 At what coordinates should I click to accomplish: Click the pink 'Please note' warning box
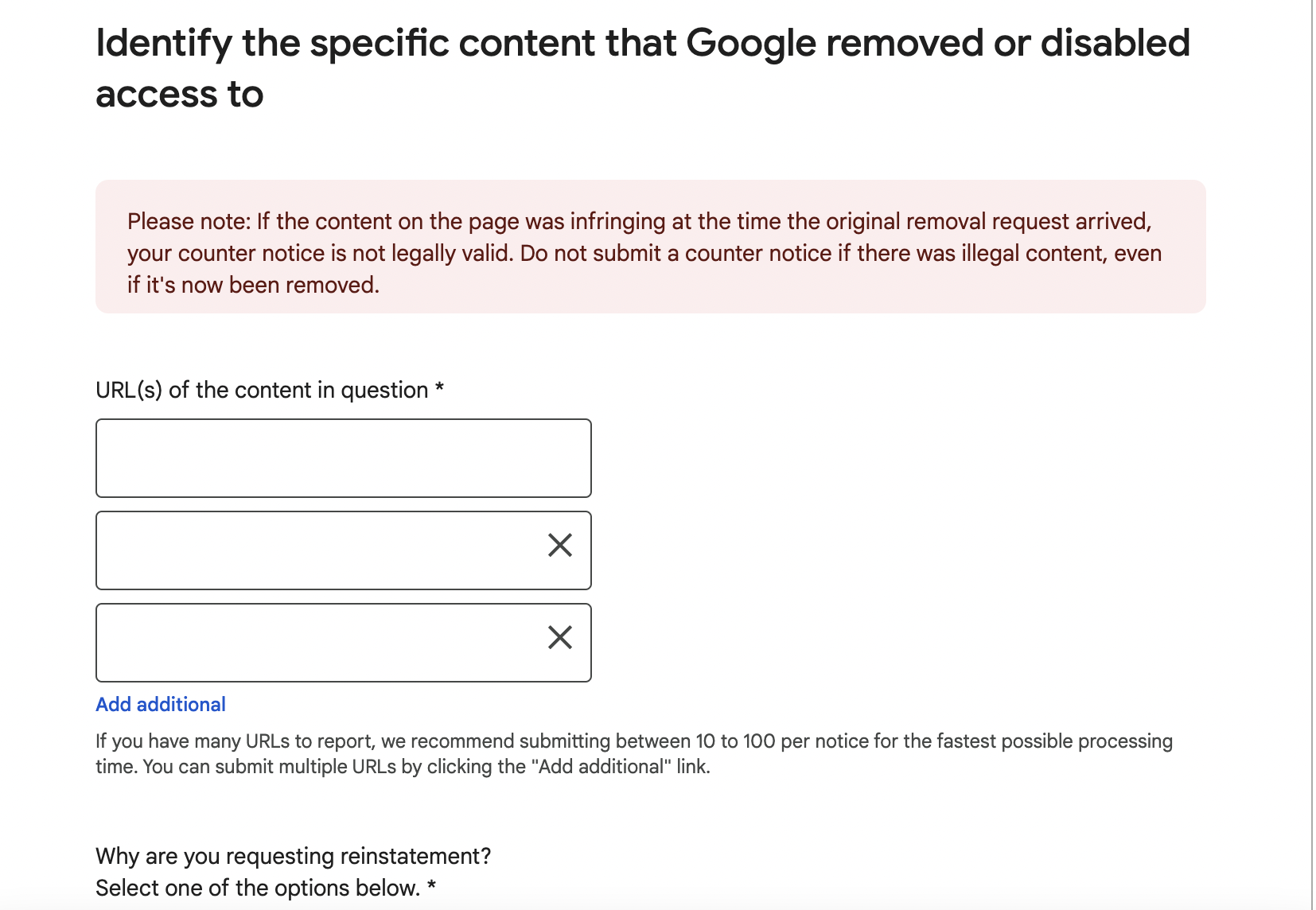coord(650,247)
